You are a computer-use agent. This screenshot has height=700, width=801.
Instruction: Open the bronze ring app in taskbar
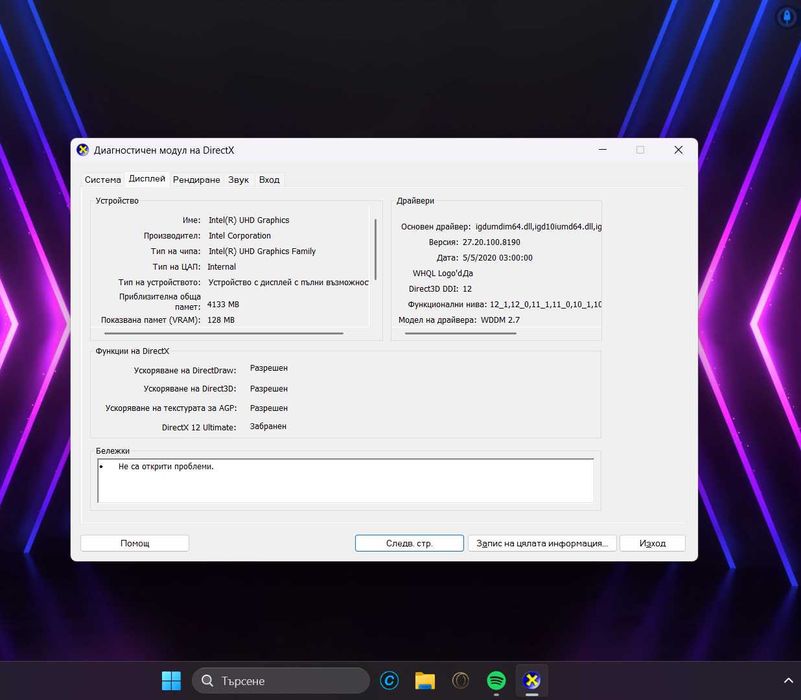(460, 681)
